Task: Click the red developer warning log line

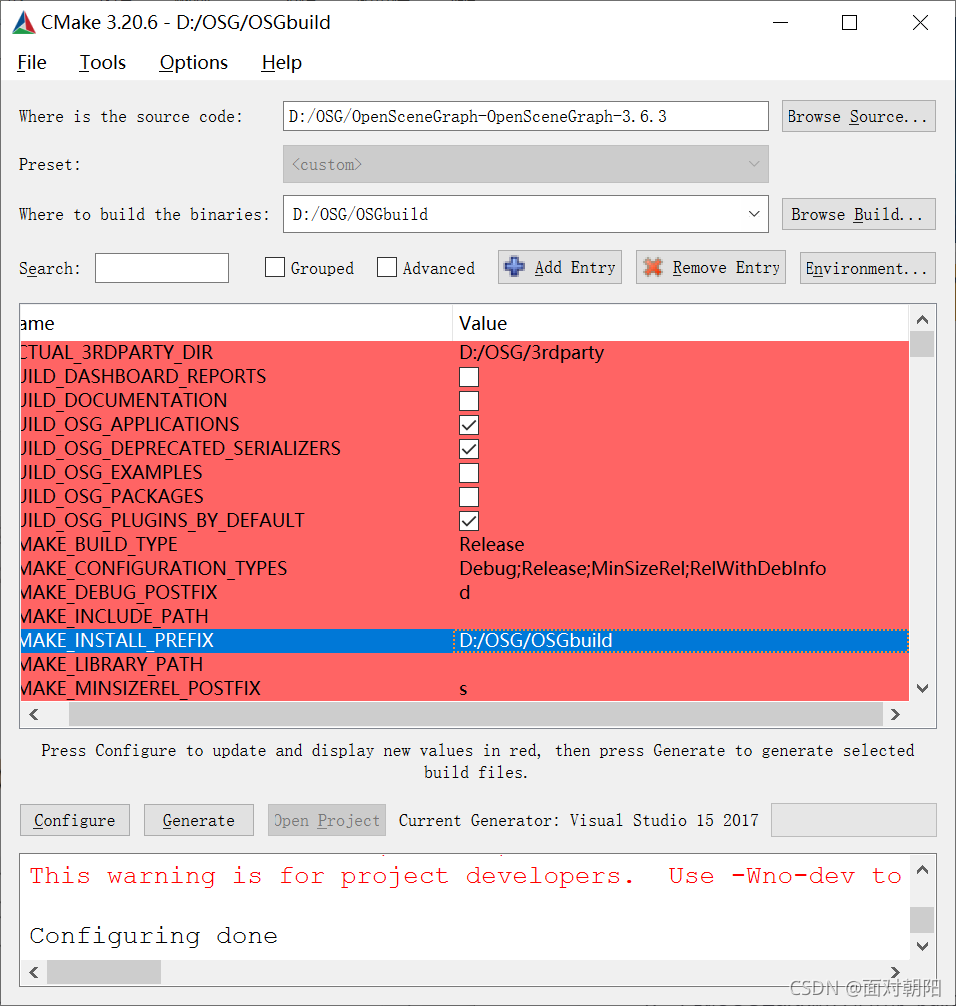Action: [x=465, y=876]
